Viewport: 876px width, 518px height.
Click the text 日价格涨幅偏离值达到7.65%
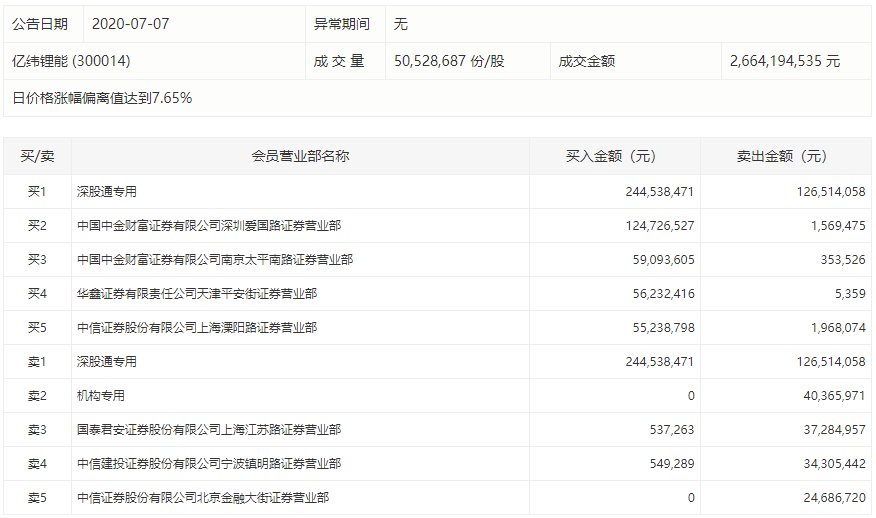(x=102, y=98)
